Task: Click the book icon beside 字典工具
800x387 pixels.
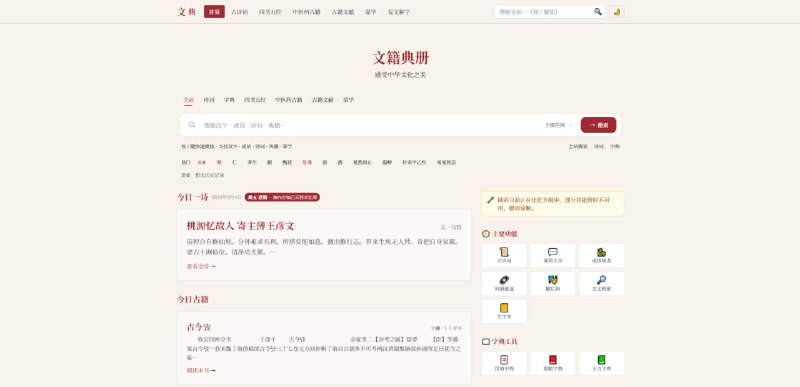Action: pos(486,342)
